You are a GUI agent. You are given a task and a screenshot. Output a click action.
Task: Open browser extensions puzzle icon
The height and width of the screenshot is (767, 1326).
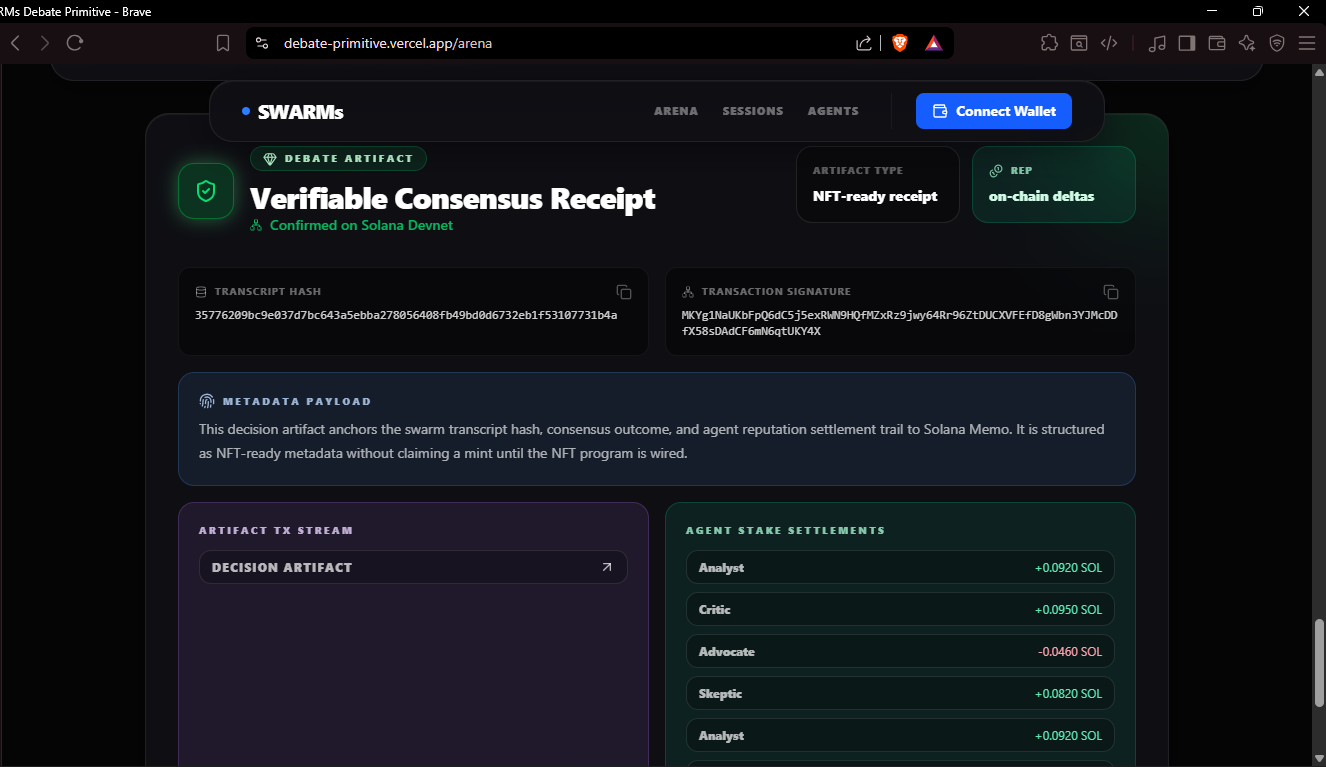(x=1049, y=43)
